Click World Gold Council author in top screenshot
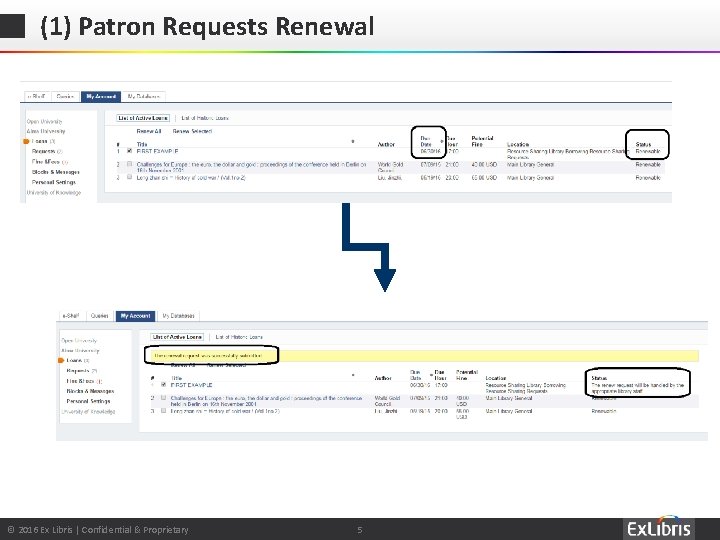Viewport: 720px width, 540px height. tap(390, 167)
